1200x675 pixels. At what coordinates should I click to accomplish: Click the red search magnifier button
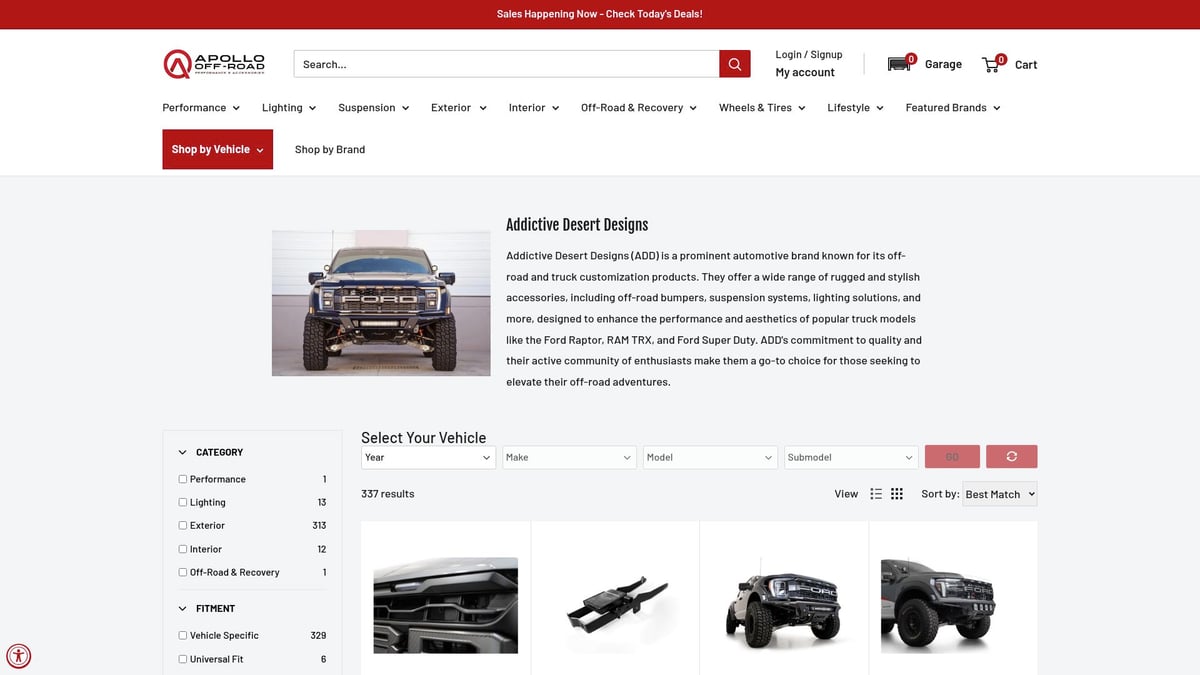click(734, 64)
